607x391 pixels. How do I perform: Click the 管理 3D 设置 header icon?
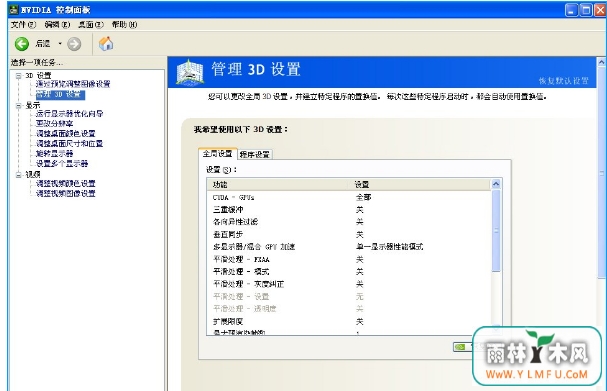click(x=190, y=72)
